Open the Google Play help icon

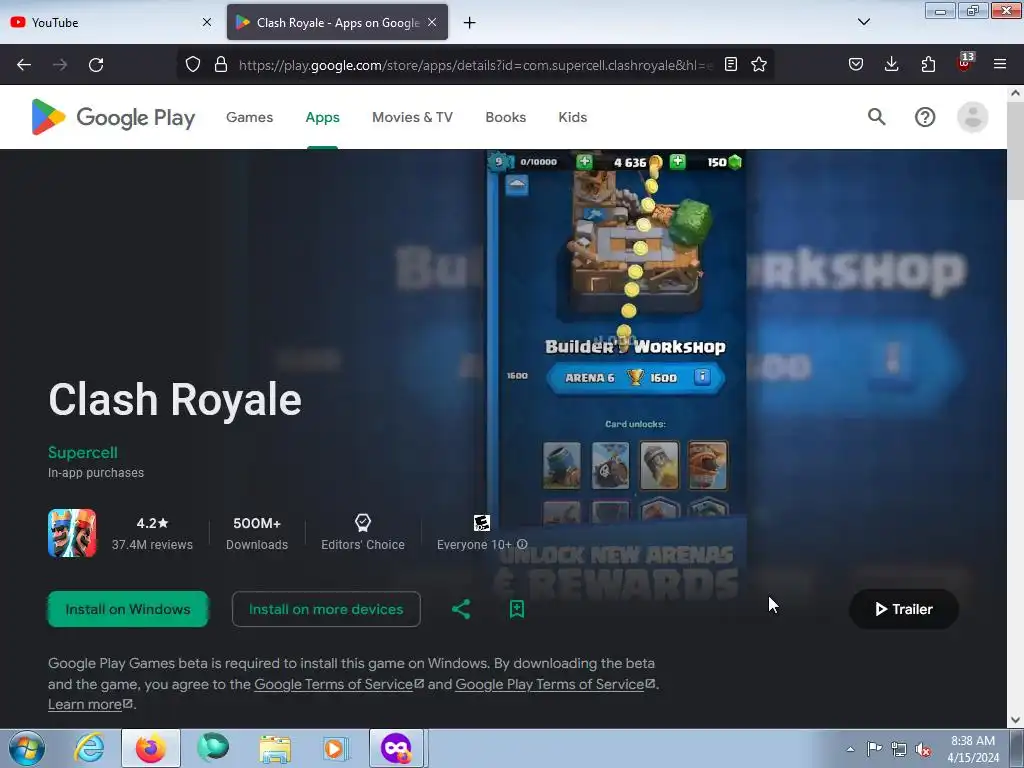[925, 118]
